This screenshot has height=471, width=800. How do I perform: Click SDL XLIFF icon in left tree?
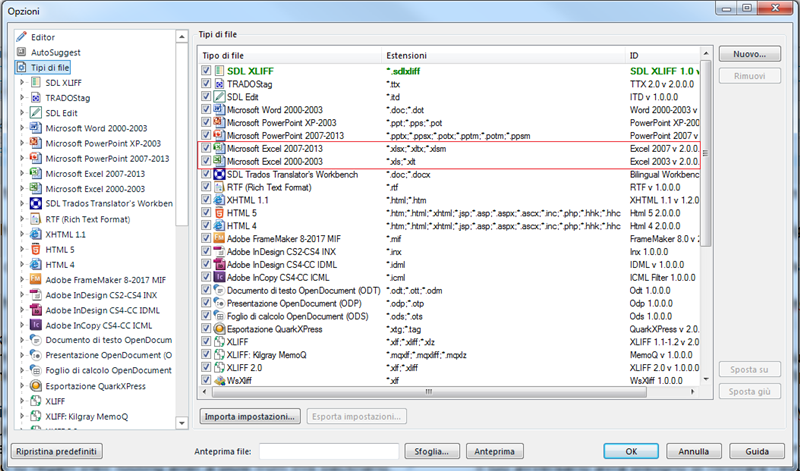point(36,83)
